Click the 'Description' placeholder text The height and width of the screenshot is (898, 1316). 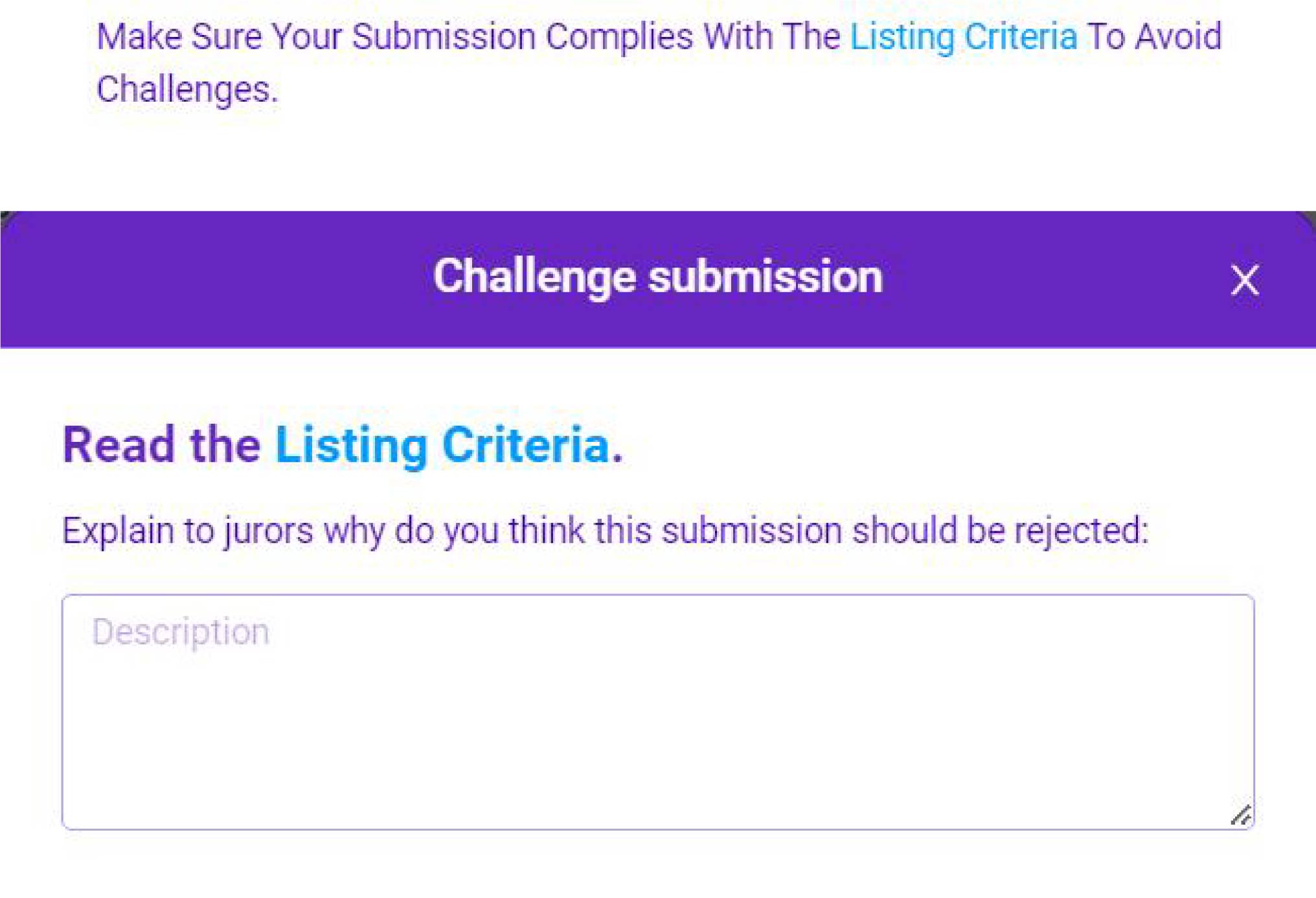tap(181, 632)
